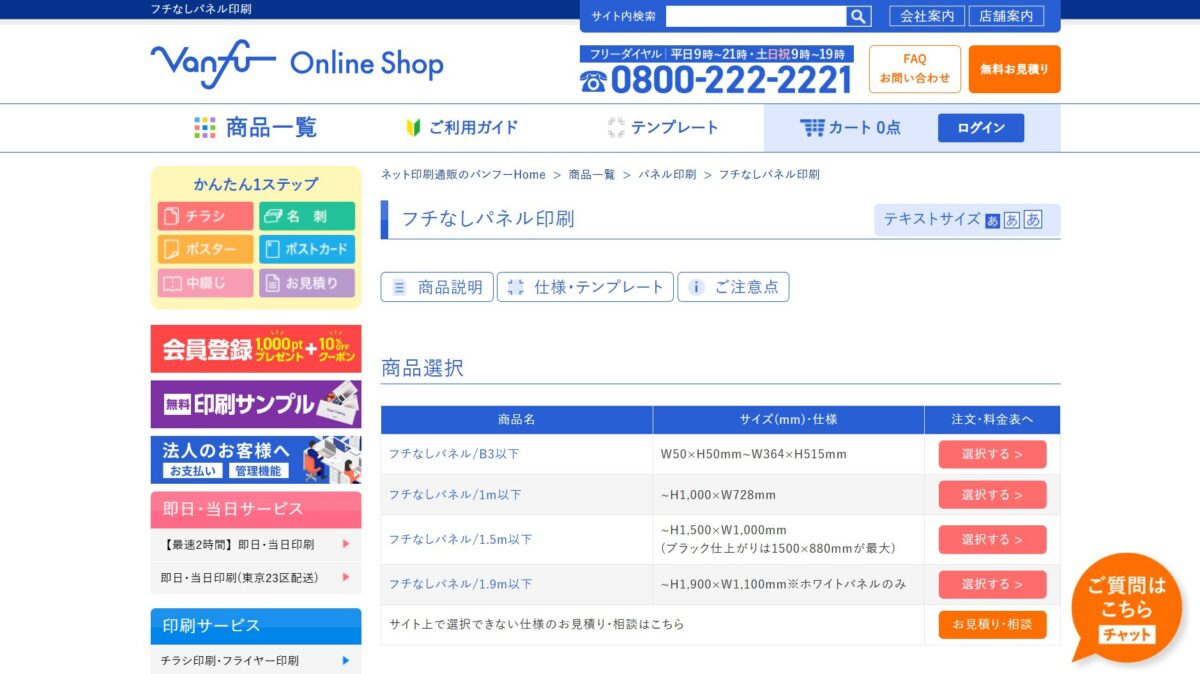Open the cart icon in navigation
Image resolution: width=1200 pixels, height=674 pixels.
pyautogui.click(x=812, y=128)
